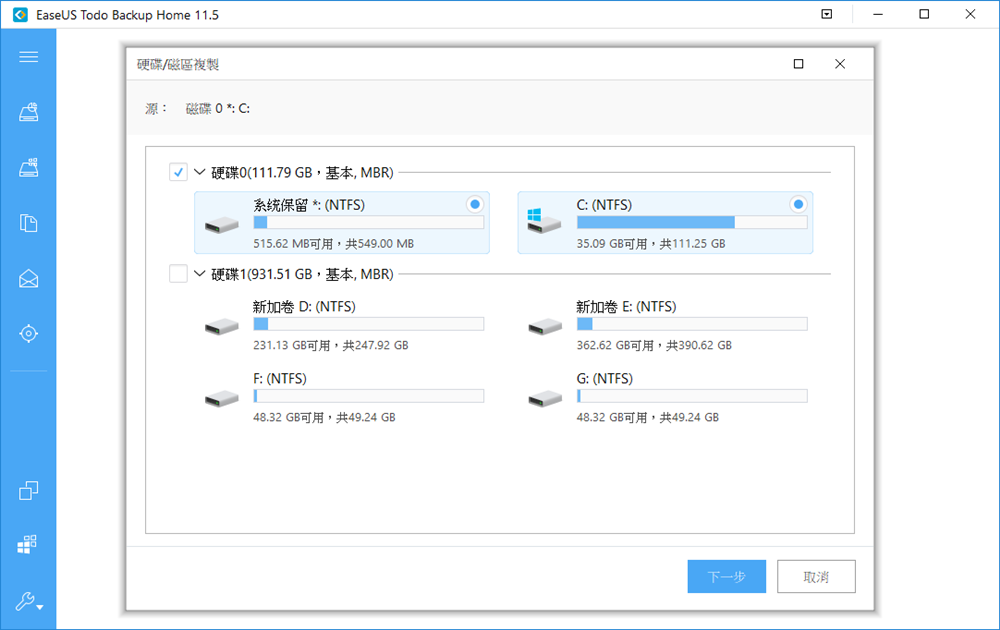Open the Tools wrench icon
1000x630 pixels.
click(x=27, y=601)
